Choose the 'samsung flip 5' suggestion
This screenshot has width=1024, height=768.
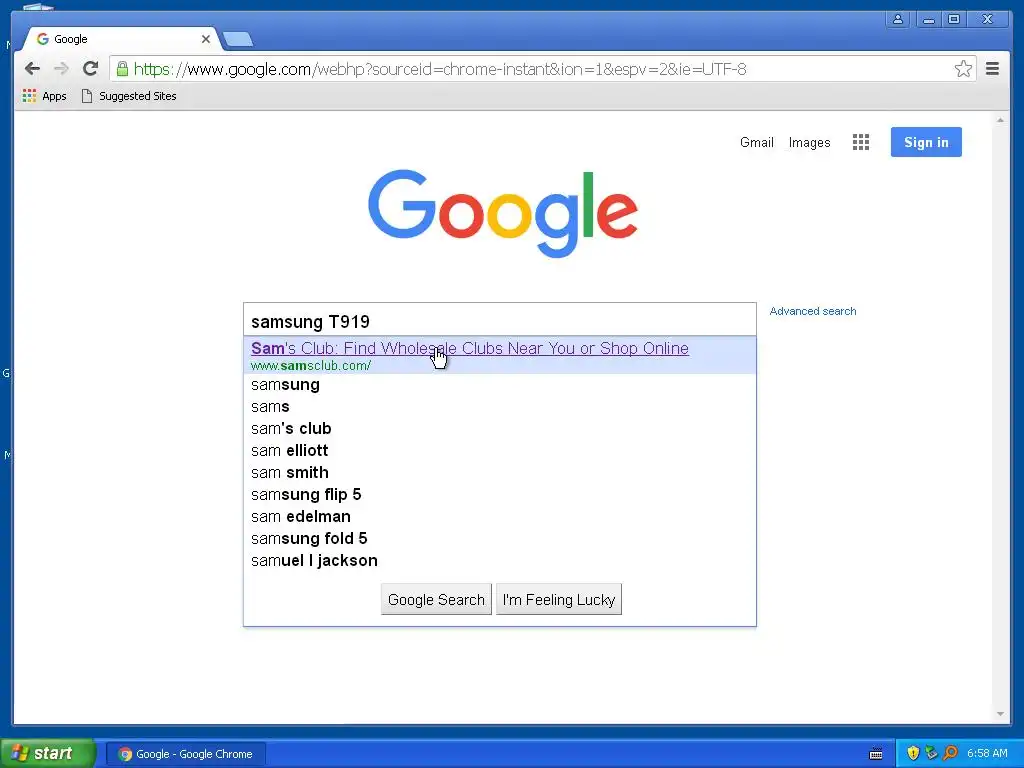tap(500, 494)
